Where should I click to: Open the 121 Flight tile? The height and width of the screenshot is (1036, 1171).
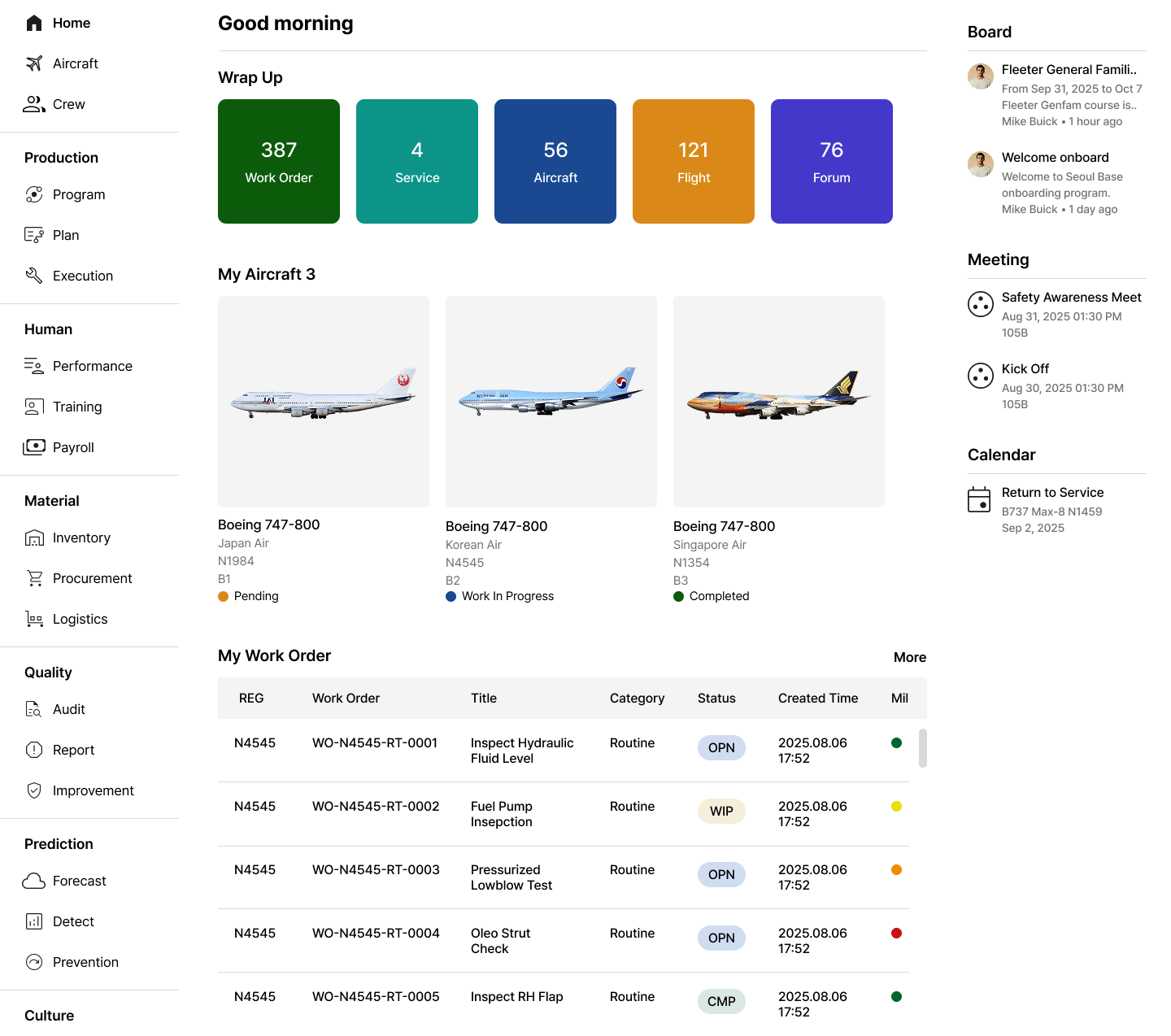pos(694,161)
